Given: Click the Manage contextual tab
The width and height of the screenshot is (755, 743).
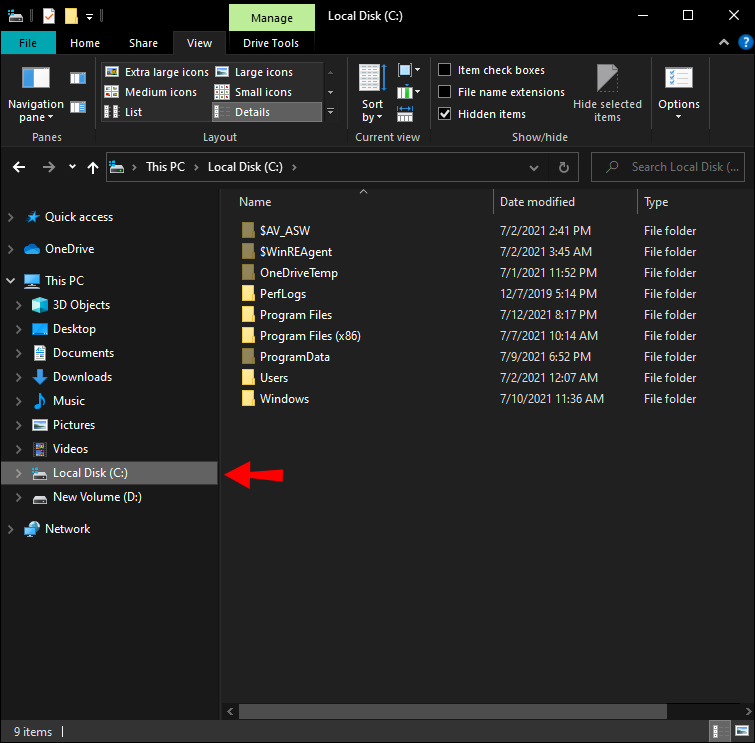Looking at the screenshot, I should pos(272,18).
